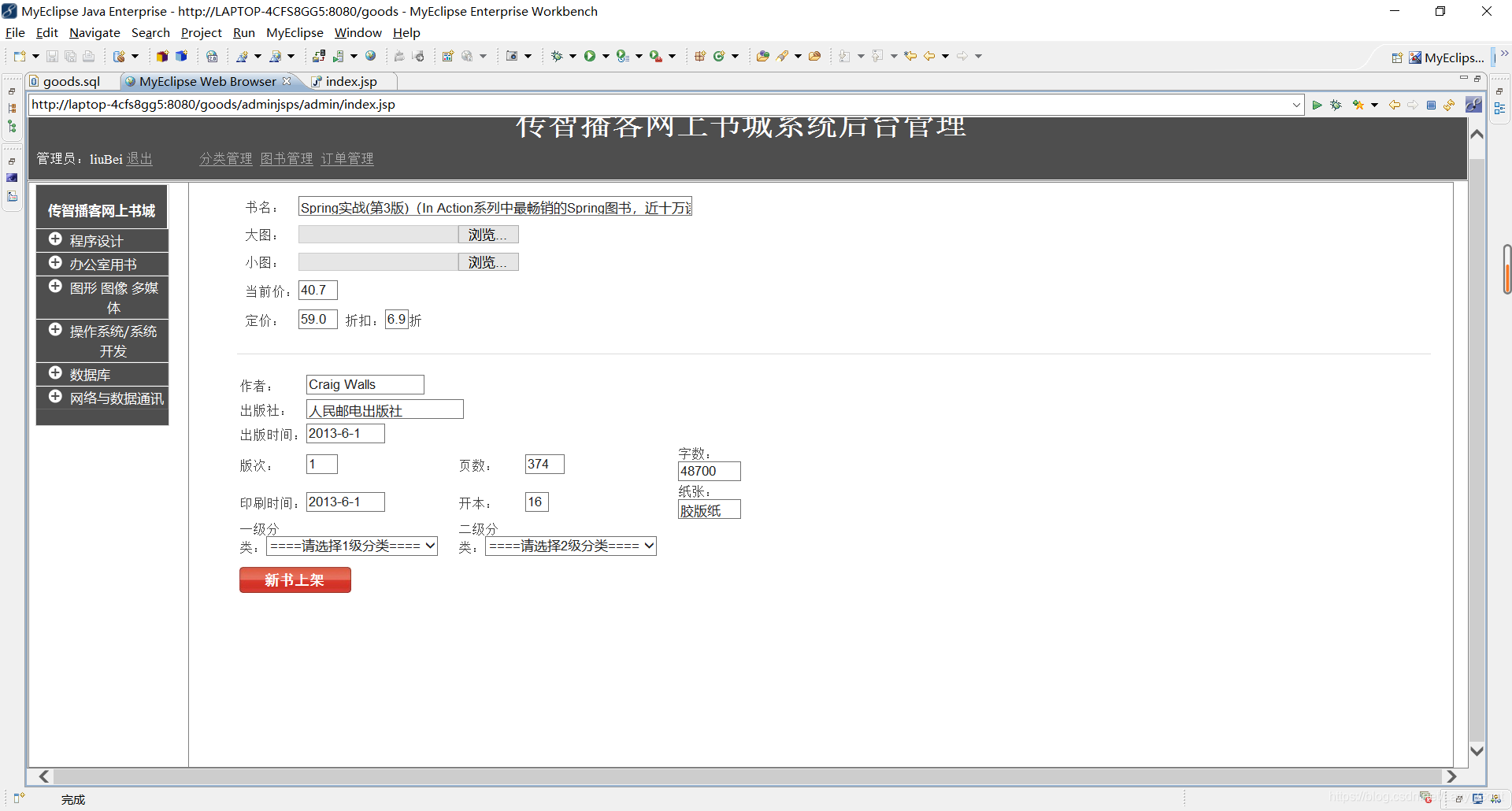1512x811 pixels.
Task: Click the Open Type folder icon
Action: tap(762, 57)
